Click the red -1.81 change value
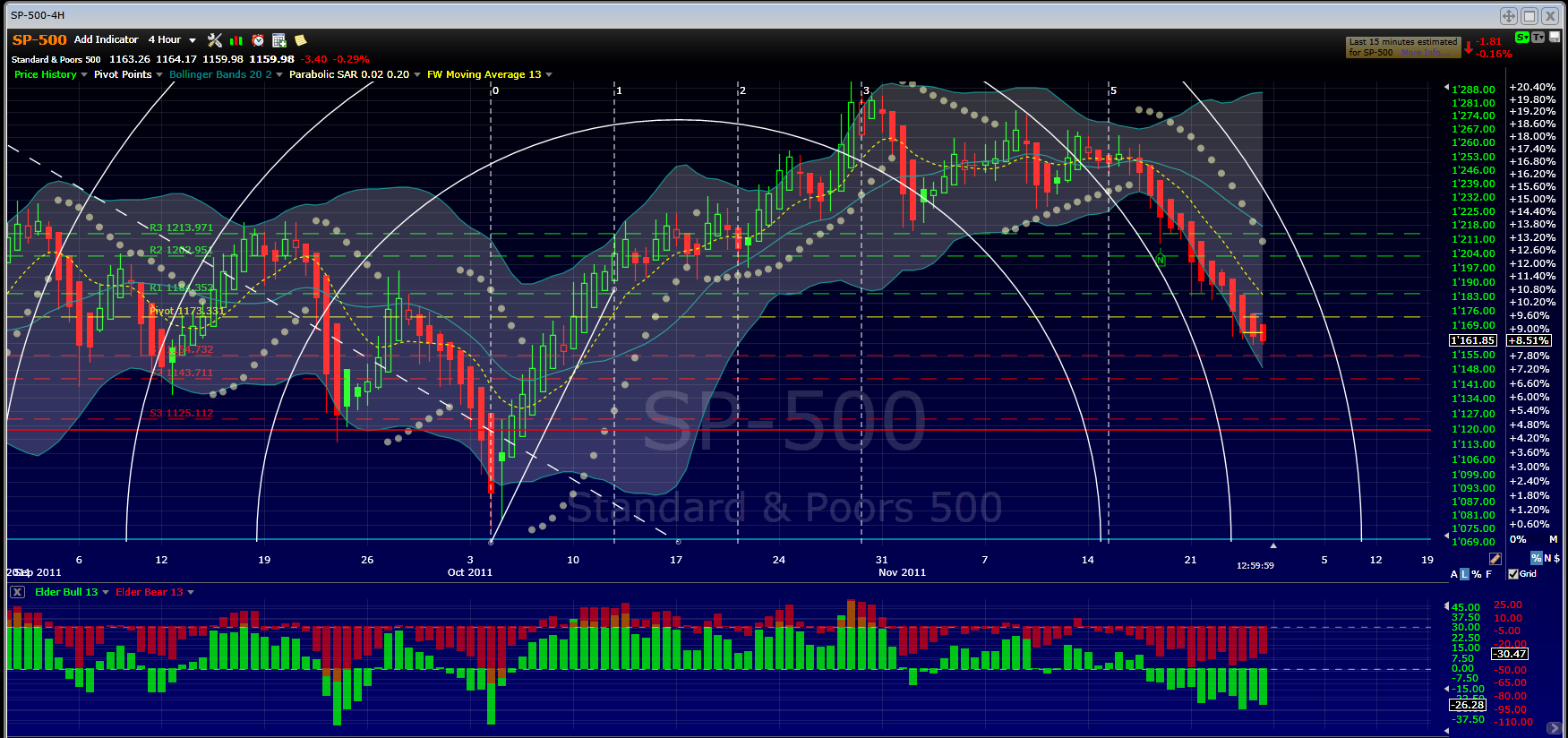The image size is (1568, 738). [1488, 41]
